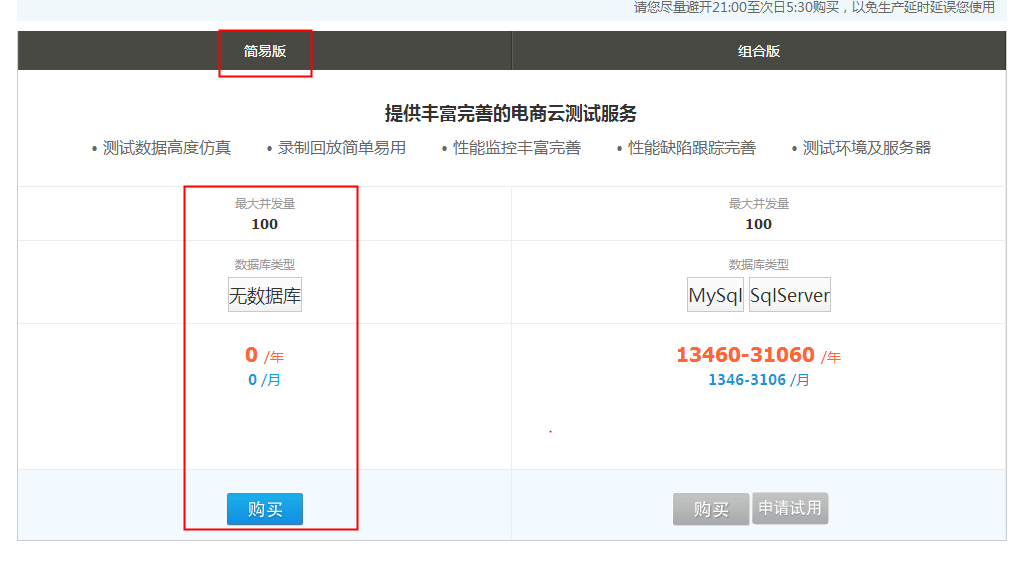Select the 无数据库 database option
Image resolution: width=1016 pixels, height=575 pixels.
pos(265,296)
